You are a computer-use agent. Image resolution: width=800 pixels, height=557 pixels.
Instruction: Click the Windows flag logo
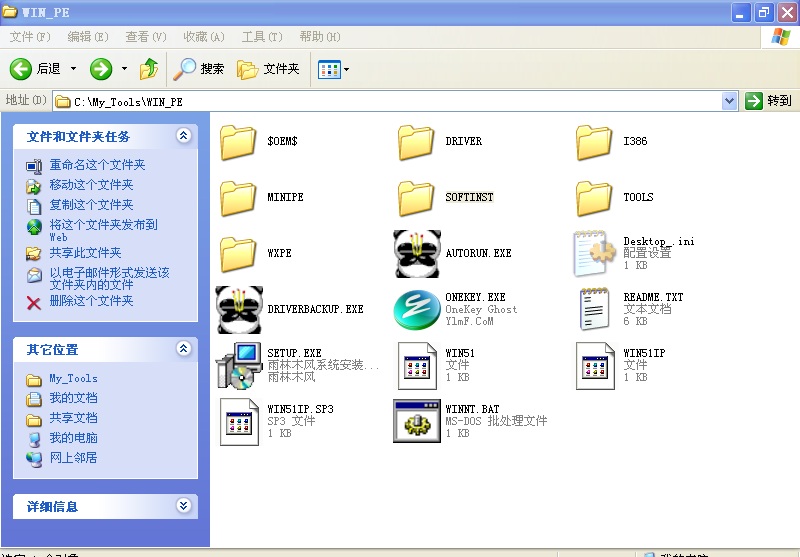[781, 37]
